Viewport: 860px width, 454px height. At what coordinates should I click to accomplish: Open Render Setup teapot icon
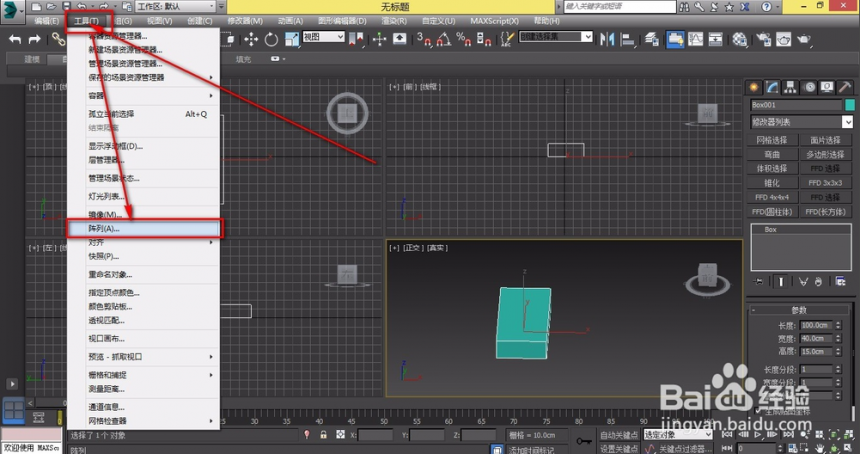[763, 39]
